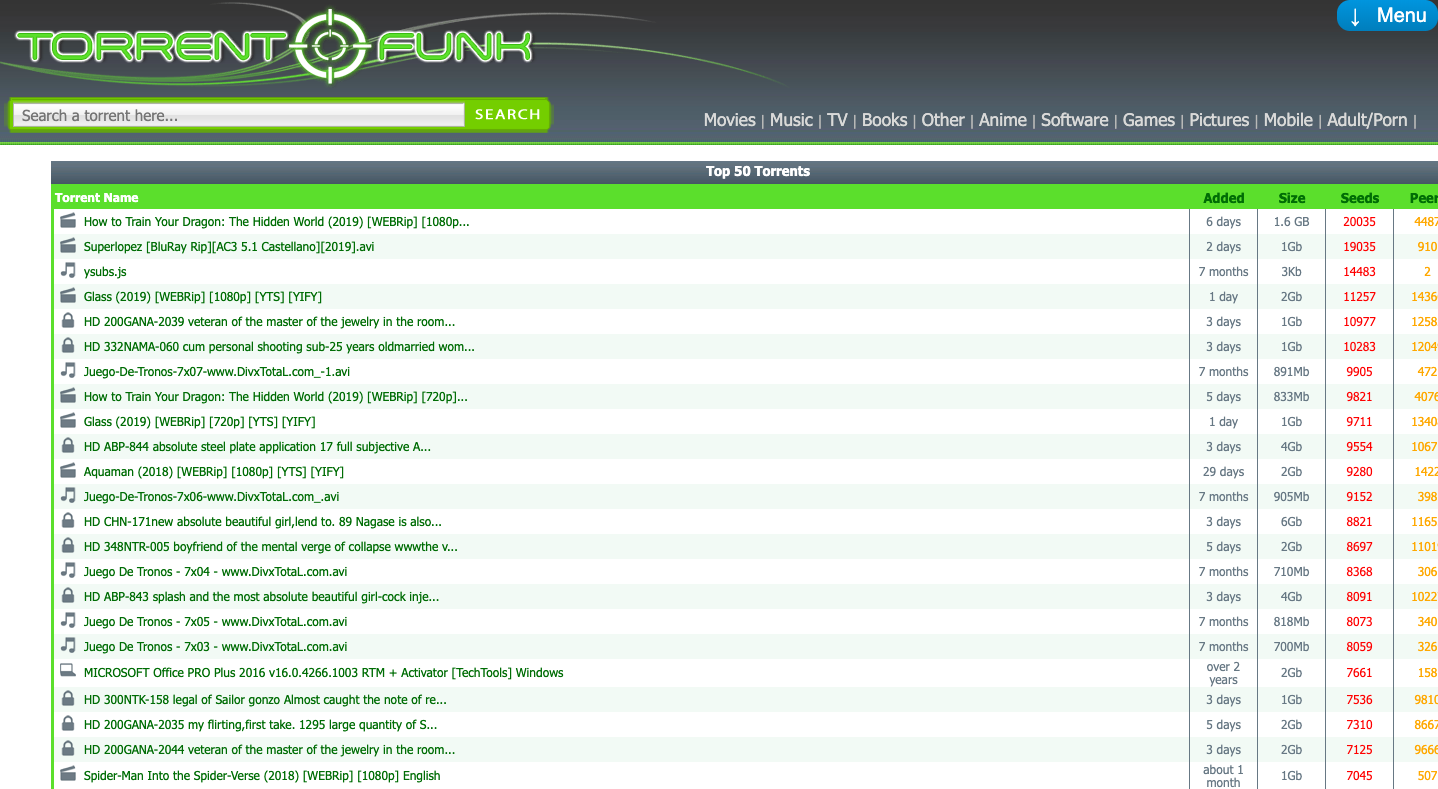
Task: Click the Seeds column header
Action: 1360,198
